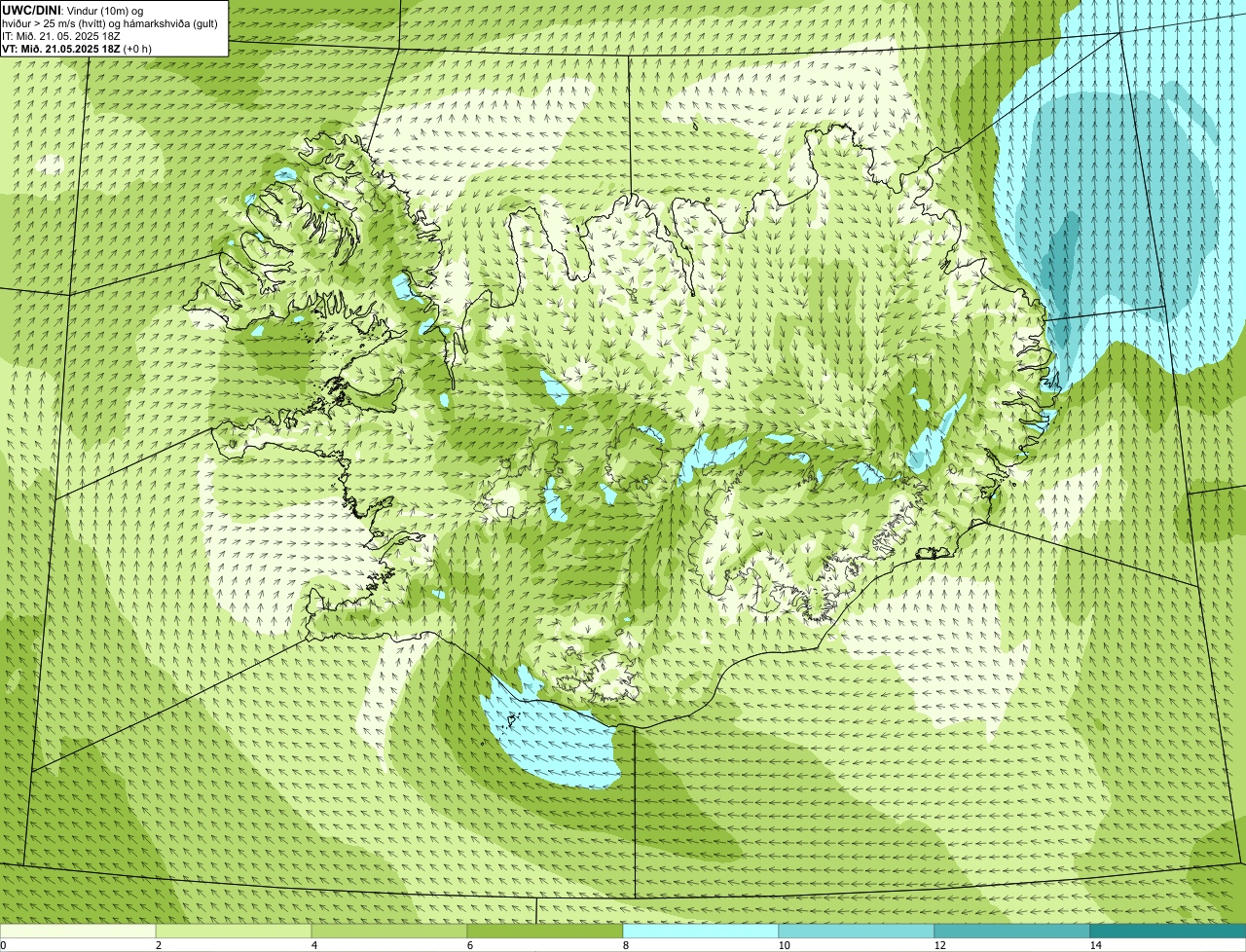Click the bold "VT: Mið. 21.05.2025 18Z" line
The width and height of the screenshot is (1246, 952).
[x=61, y=49]
